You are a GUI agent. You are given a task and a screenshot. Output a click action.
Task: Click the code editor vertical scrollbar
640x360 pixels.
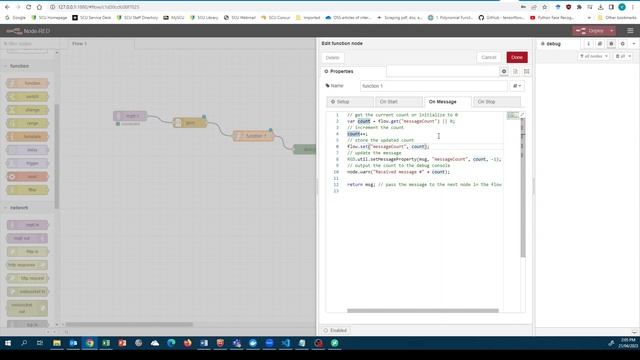coord(523,188)
